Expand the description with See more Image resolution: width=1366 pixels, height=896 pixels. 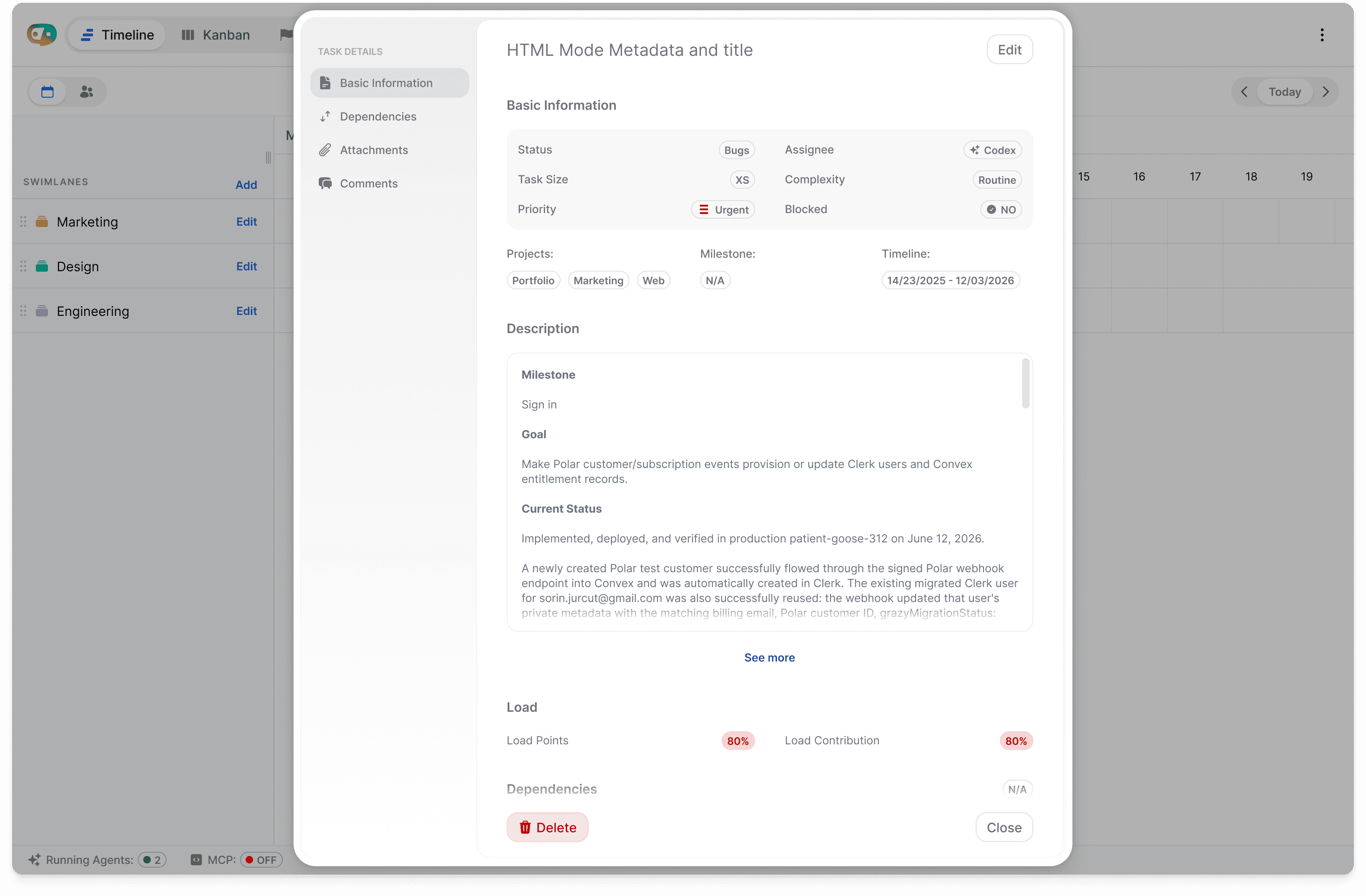pos(769,658)
